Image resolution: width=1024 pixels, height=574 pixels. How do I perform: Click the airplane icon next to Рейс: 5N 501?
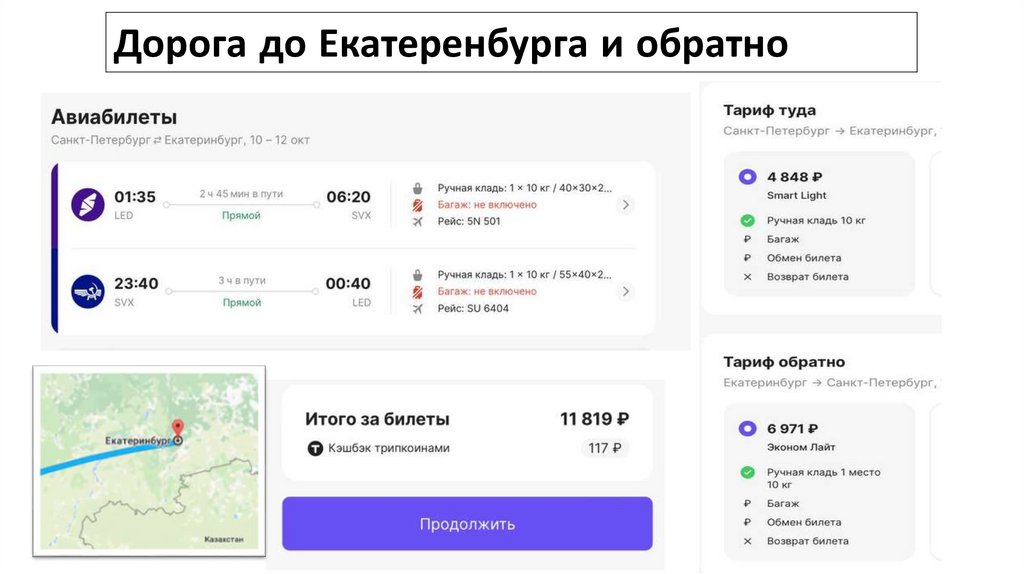[x=417, y=221]
